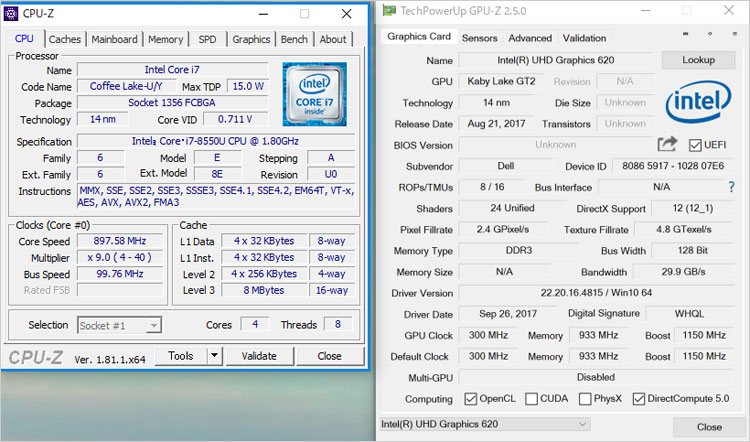This screenshot has width=750, height=442.
Task: Switch to the Sensors tab in GPU-Z
Action: [480, 38]
